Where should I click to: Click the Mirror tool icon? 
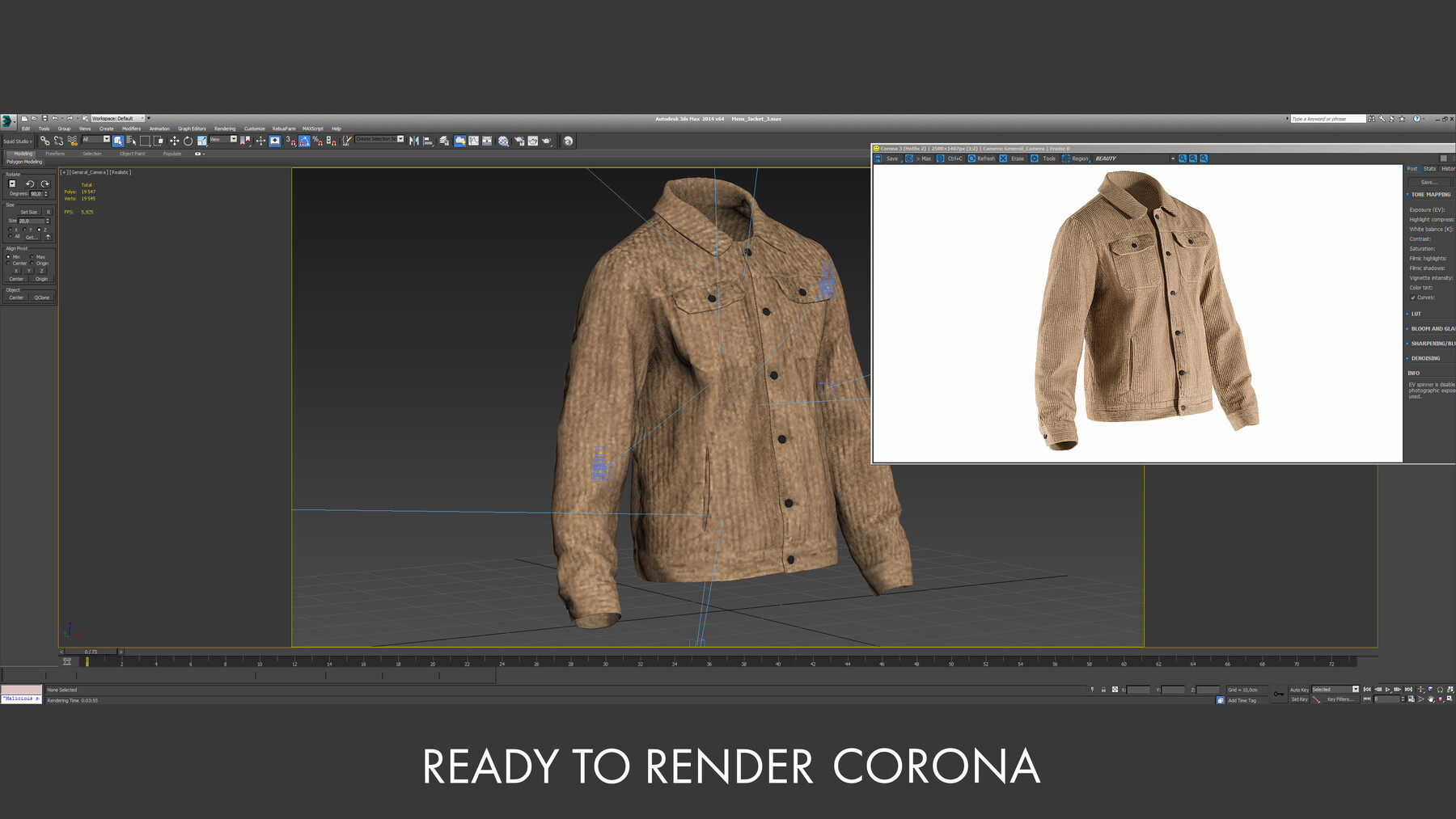coord(414,141)
